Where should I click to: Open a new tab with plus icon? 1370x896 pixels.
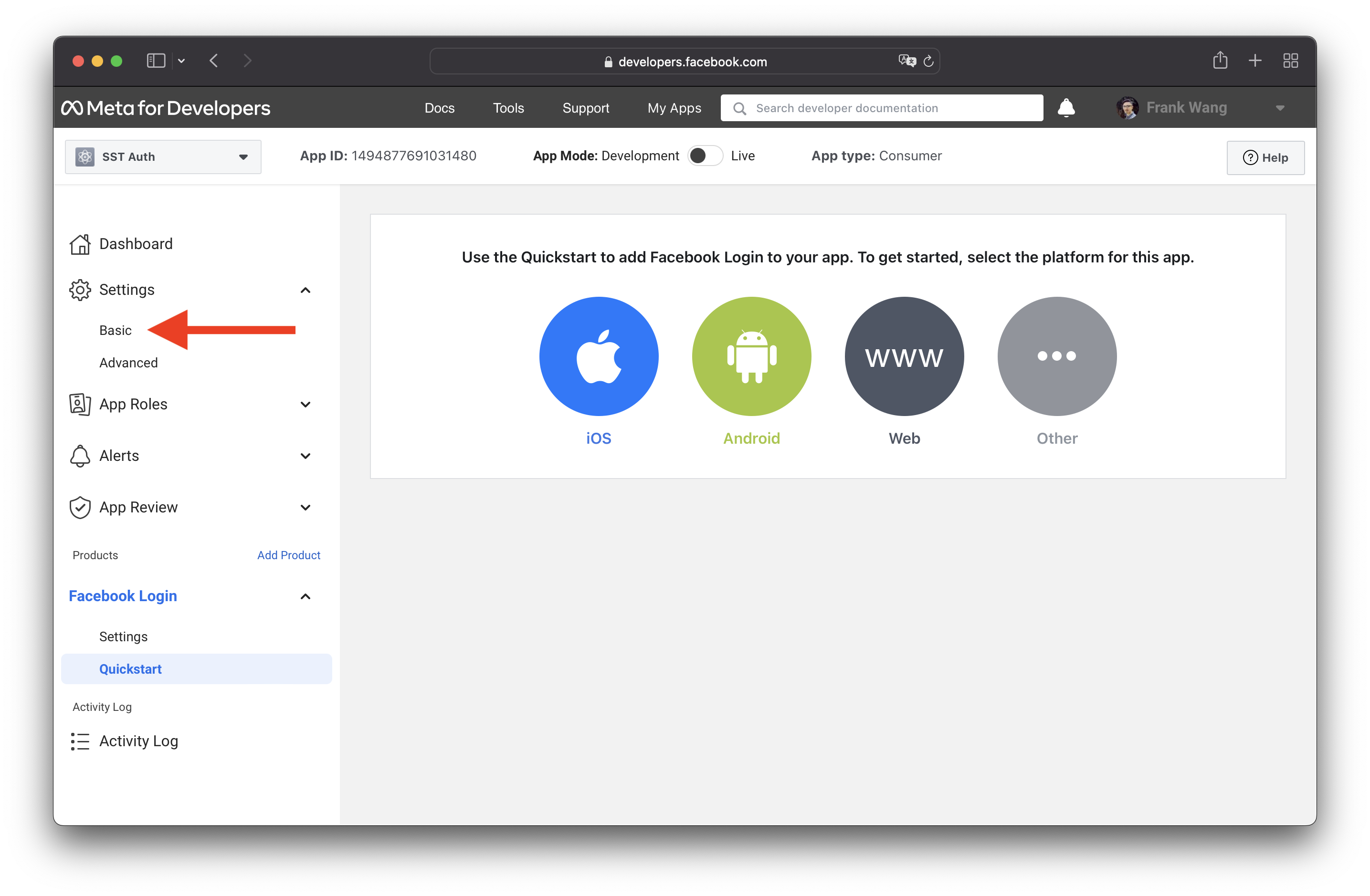[1255, 61]
